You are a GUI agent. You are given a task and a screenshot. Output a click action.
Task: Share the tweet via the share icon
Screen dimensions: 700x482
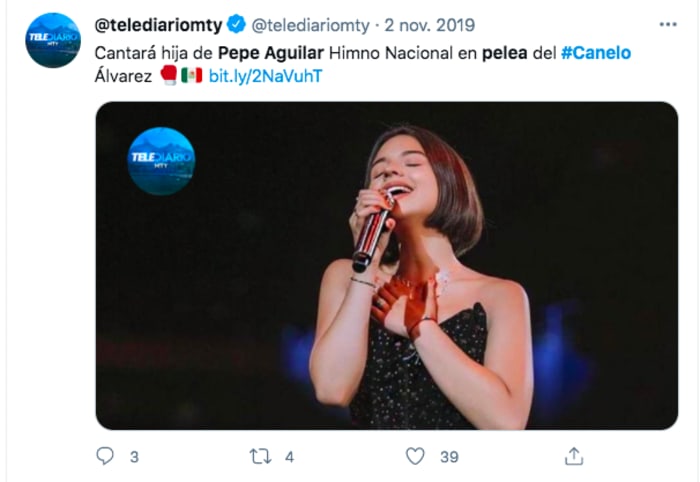coord(574,456)
